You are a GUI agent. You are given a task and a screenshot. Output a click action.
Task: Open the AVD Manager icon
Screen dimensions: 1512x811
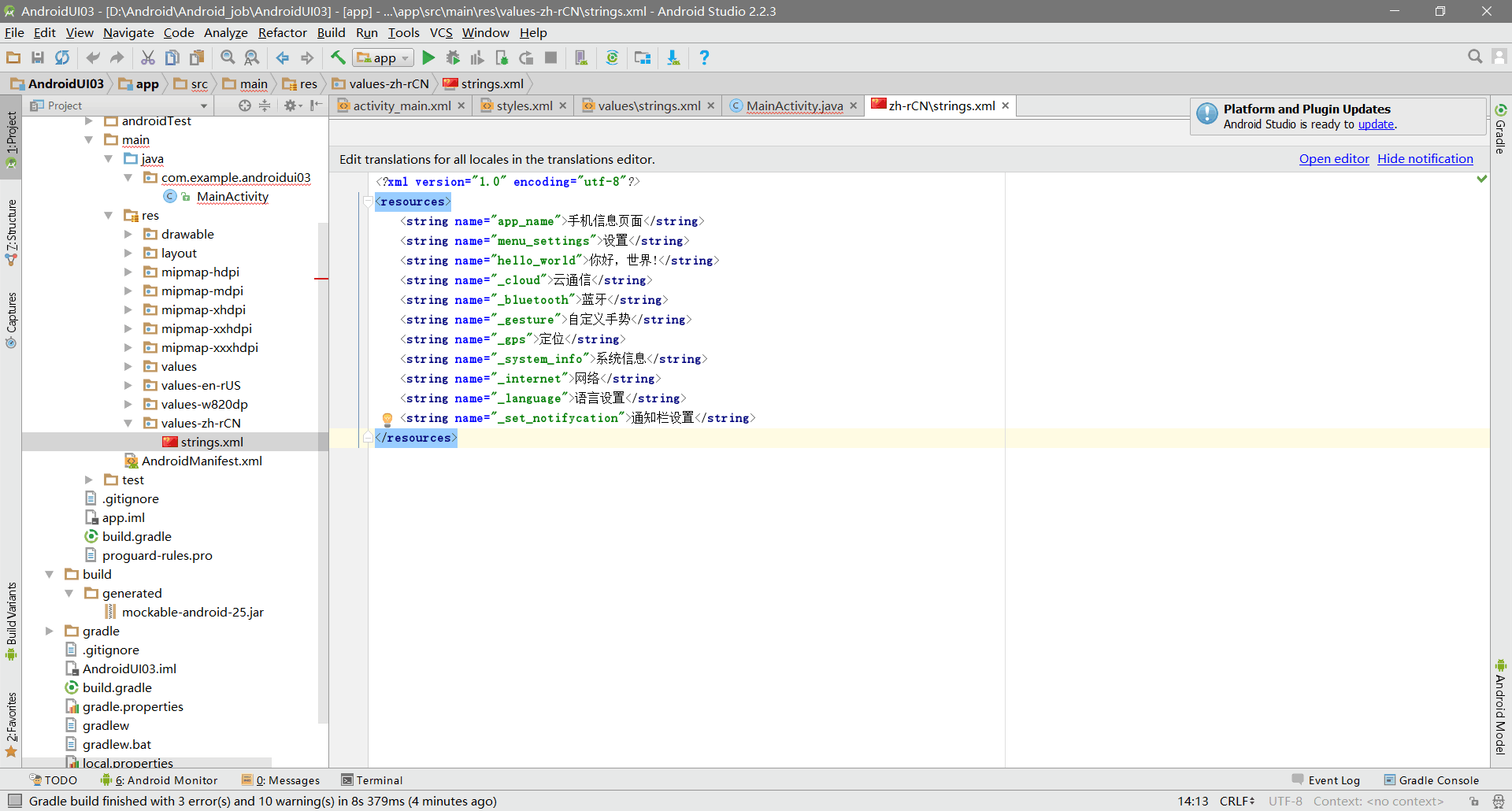pyautogui.click(x=581, y=57)
